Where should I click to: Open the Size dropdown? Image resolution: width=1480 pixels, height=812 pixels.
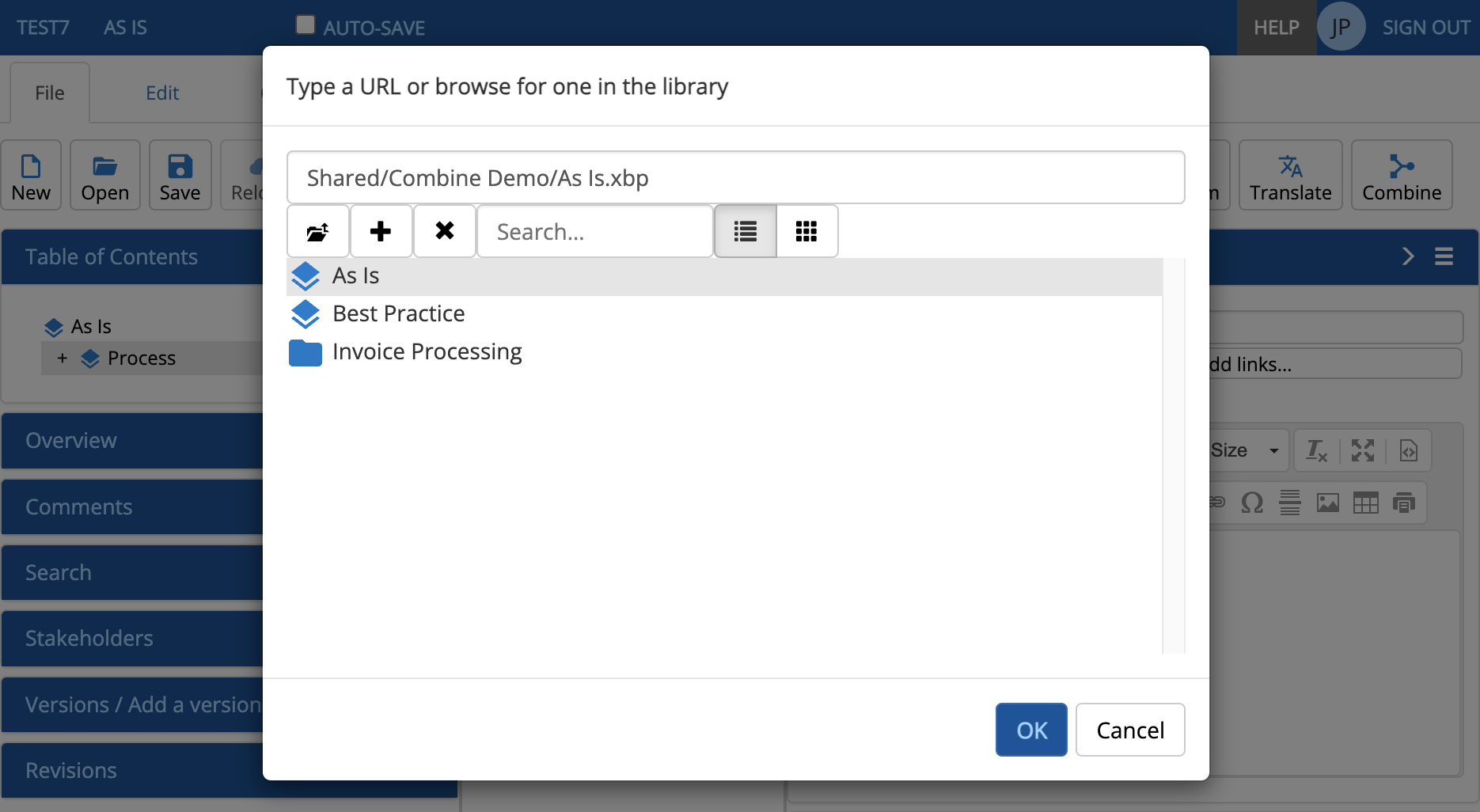[x=1245, y=450]
